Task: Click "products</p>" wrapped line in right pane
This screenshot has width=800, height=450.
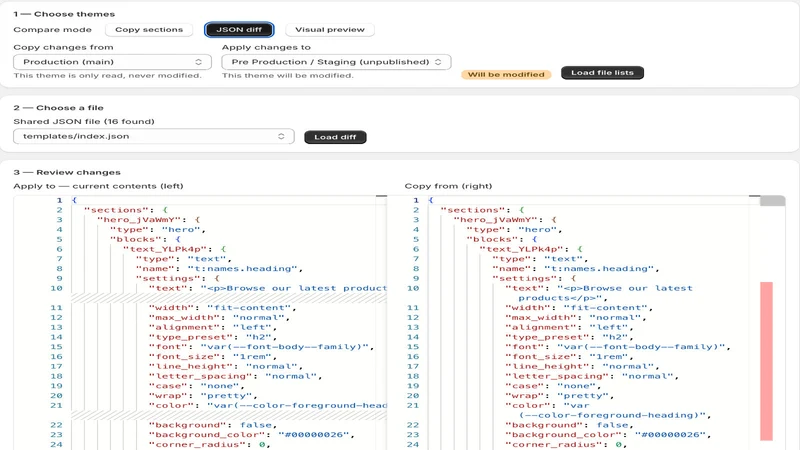Action: click(x=560, y=298)
